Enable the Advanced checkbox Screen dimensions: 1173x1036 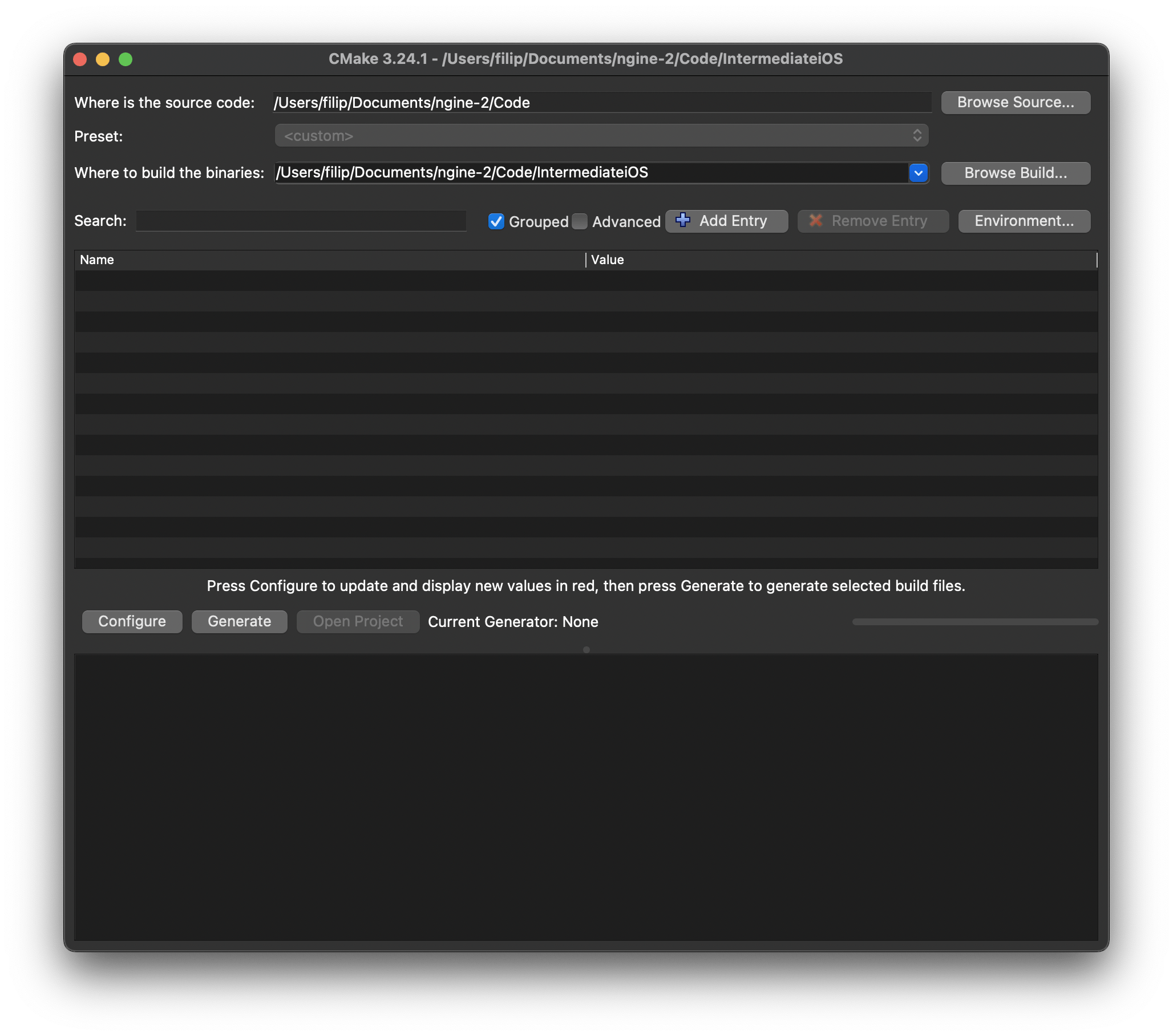[580, 221]
